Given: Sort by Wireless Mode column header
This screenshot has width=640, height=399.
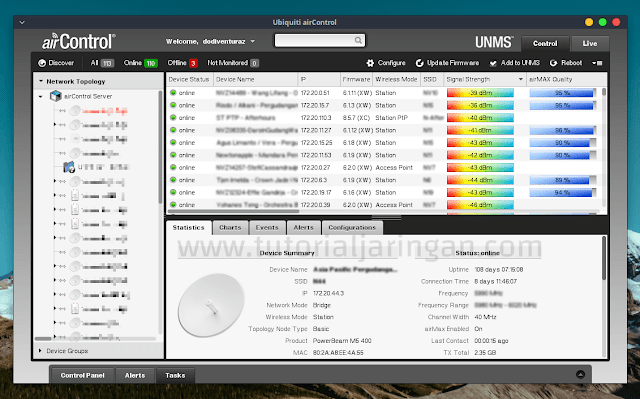Looking at the screenshot, I should pyautogui.click(x=396, y=79).
